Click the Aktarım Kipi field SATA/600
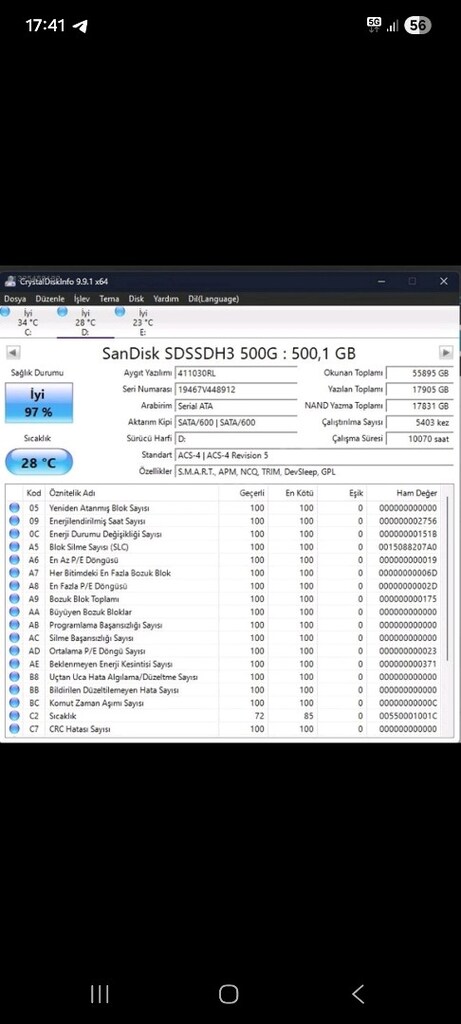Viewport: 461px width, 1024px height. tap(236, 423)
